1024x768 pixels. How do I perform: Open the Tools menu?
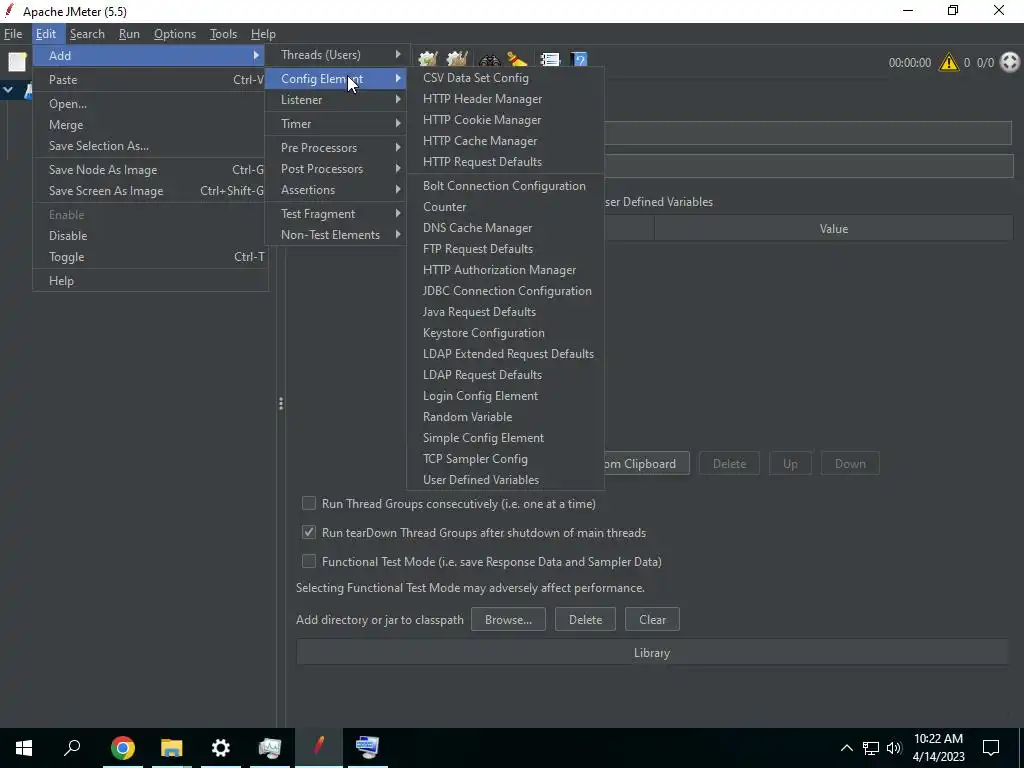coord(223,34)
